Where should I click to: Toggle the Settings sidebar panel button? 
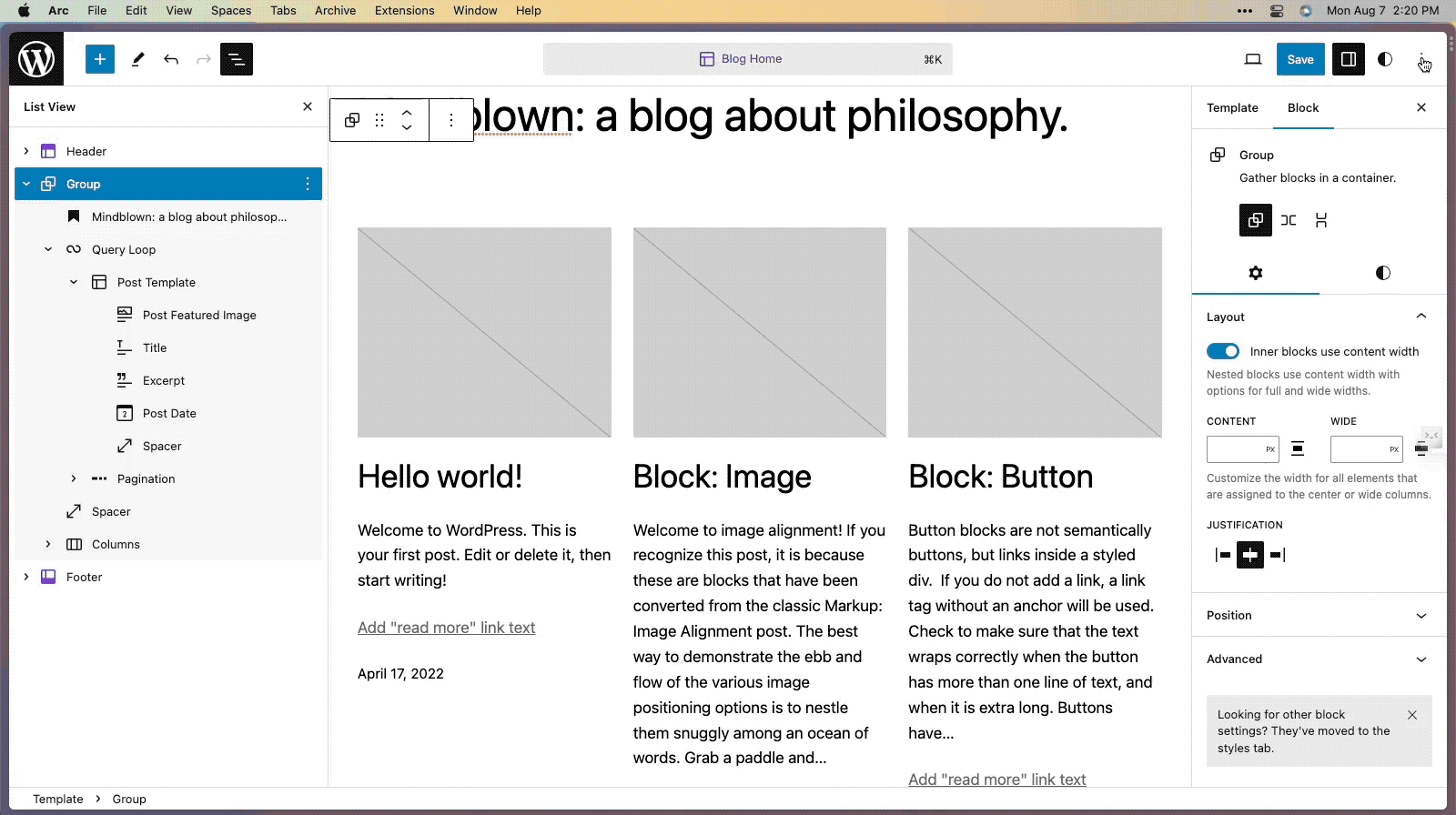pos(1349,59)
